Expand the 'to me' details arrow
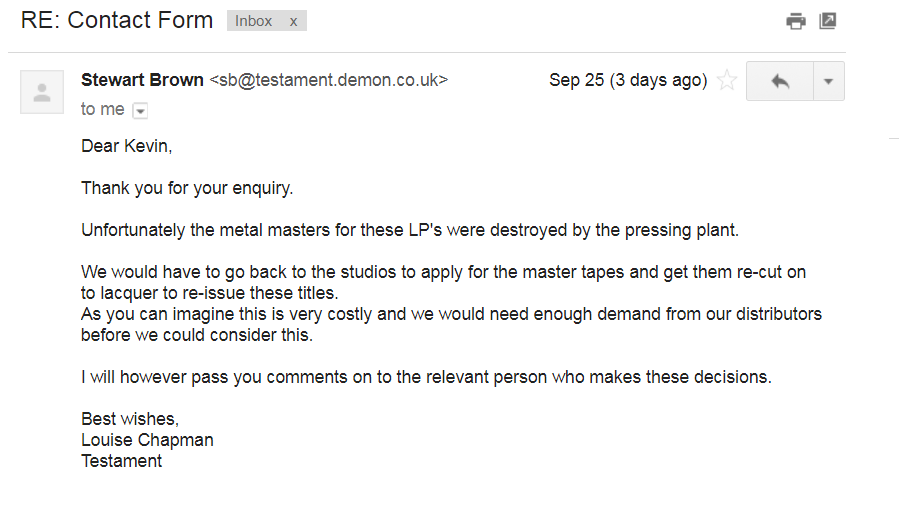Viewport: 899px width, 523px height. click(140, 110)
